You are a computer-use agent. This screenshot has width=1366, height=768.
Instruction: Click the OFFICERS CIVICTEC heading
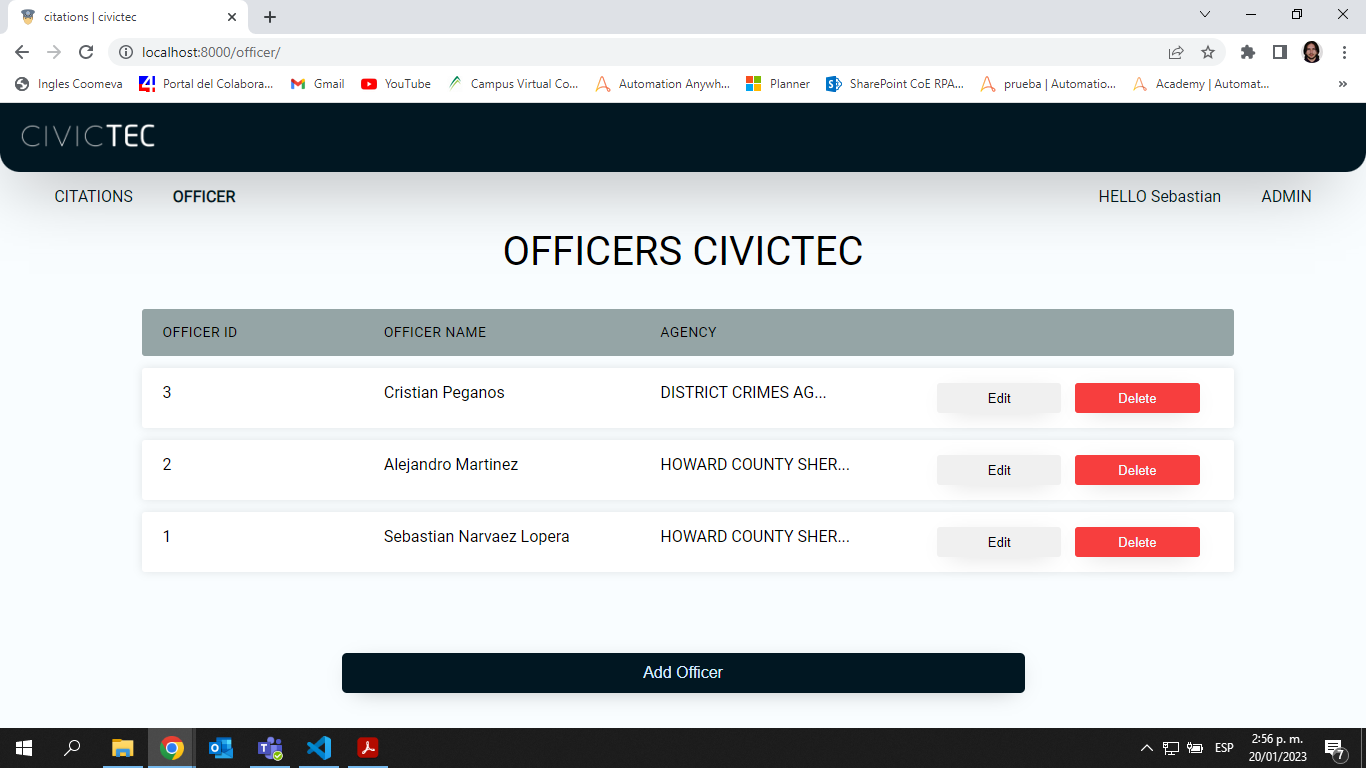[683, 251]
